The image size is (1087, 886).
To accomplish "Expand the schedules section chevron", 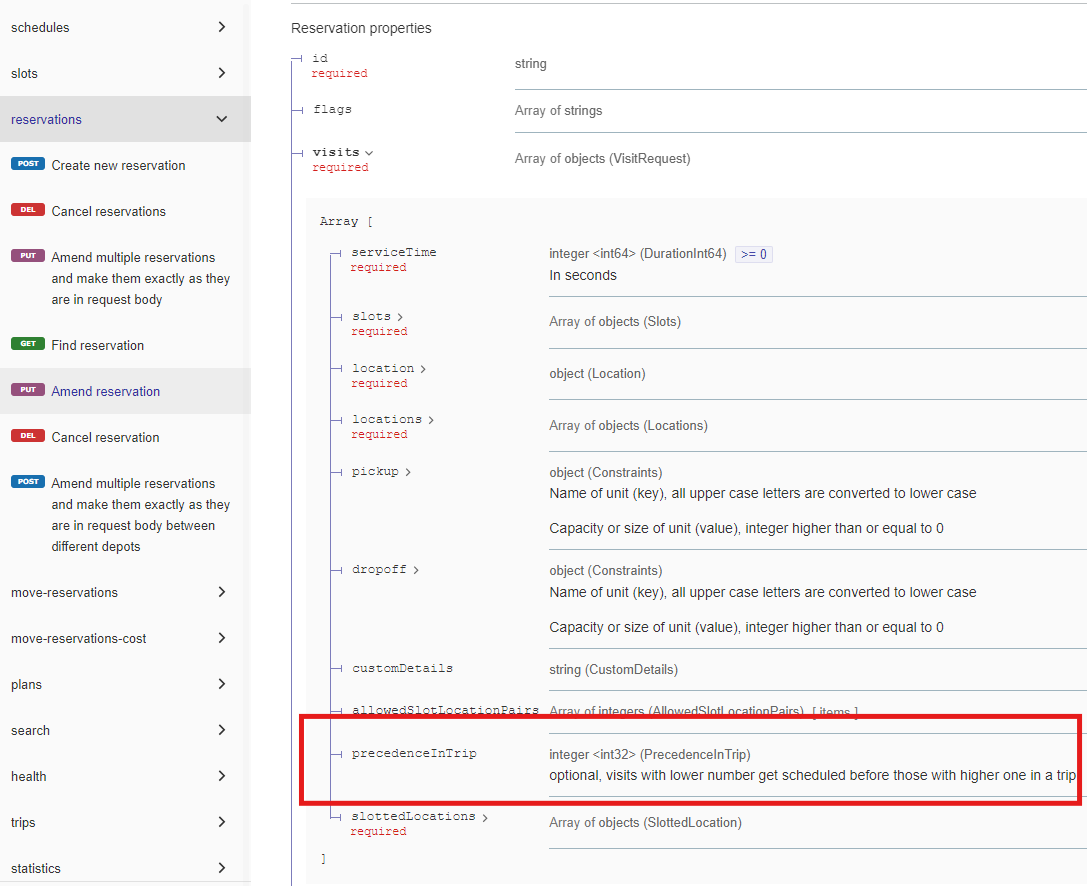I will click(221, 27).
